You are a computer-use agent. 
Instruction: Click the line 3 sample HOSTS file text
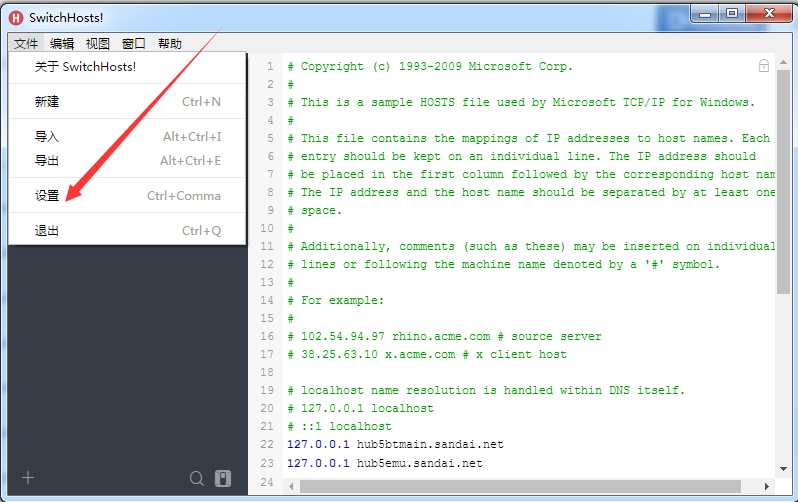click(521, 102)
